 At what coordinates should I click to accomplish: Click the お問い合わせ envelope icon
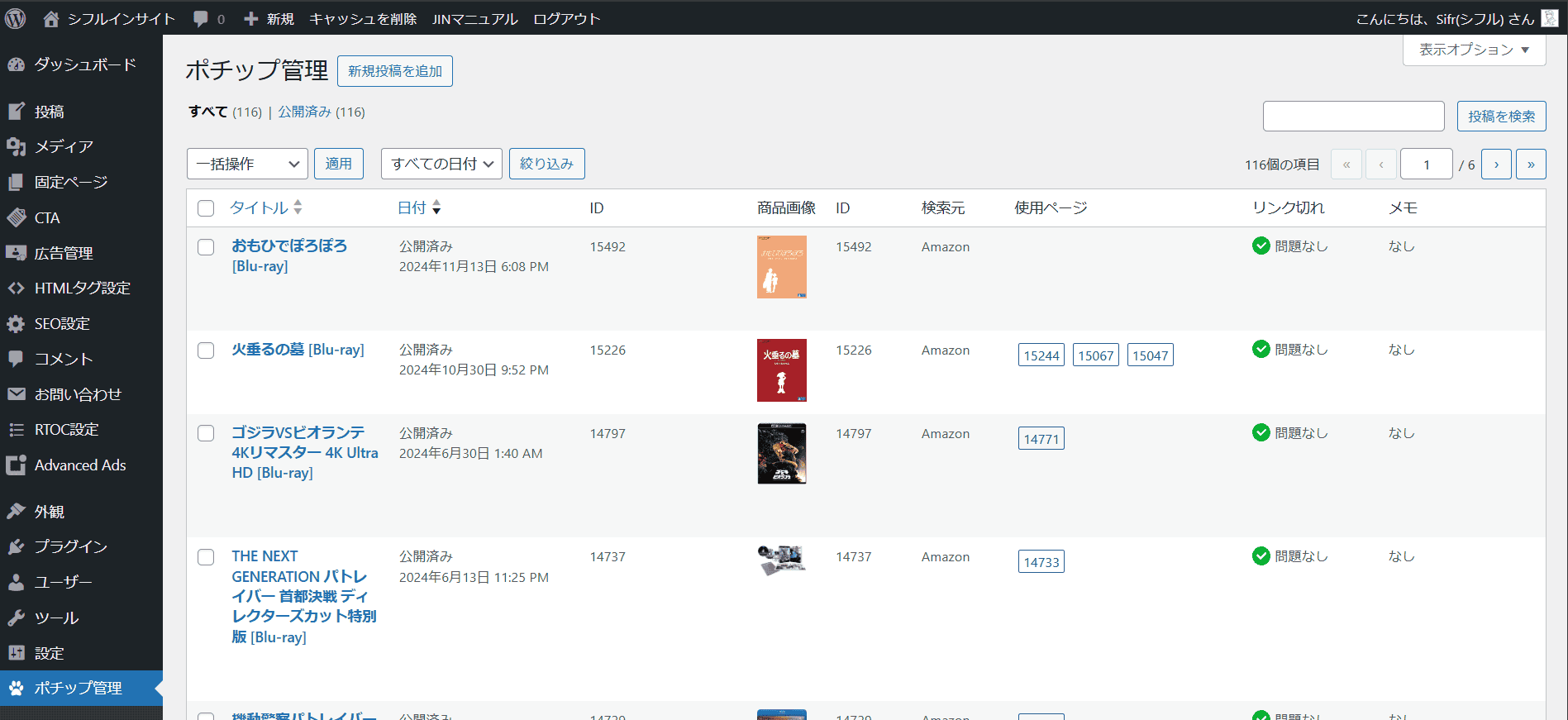tap(16, 394)
